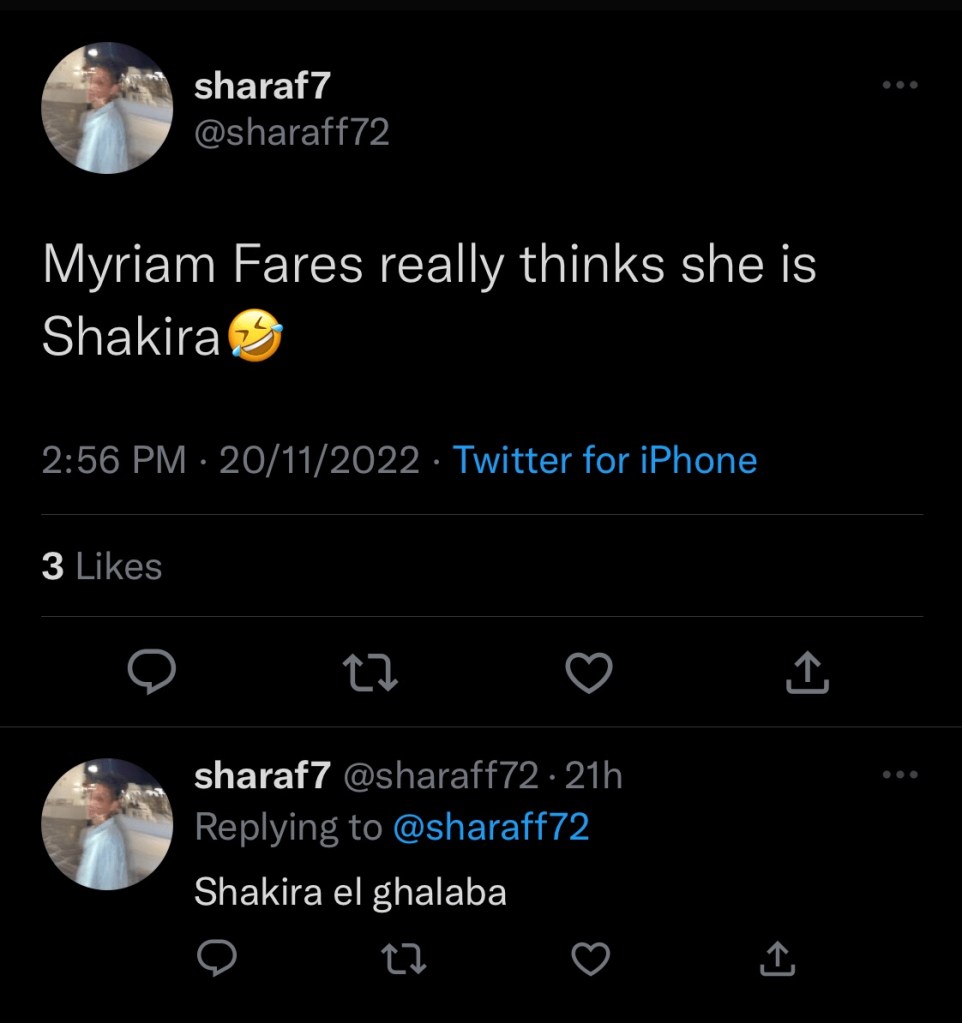Reply to the main Myriam Fares tweet
Screen dimensions: 962x1023
click(x=152, y=673)
